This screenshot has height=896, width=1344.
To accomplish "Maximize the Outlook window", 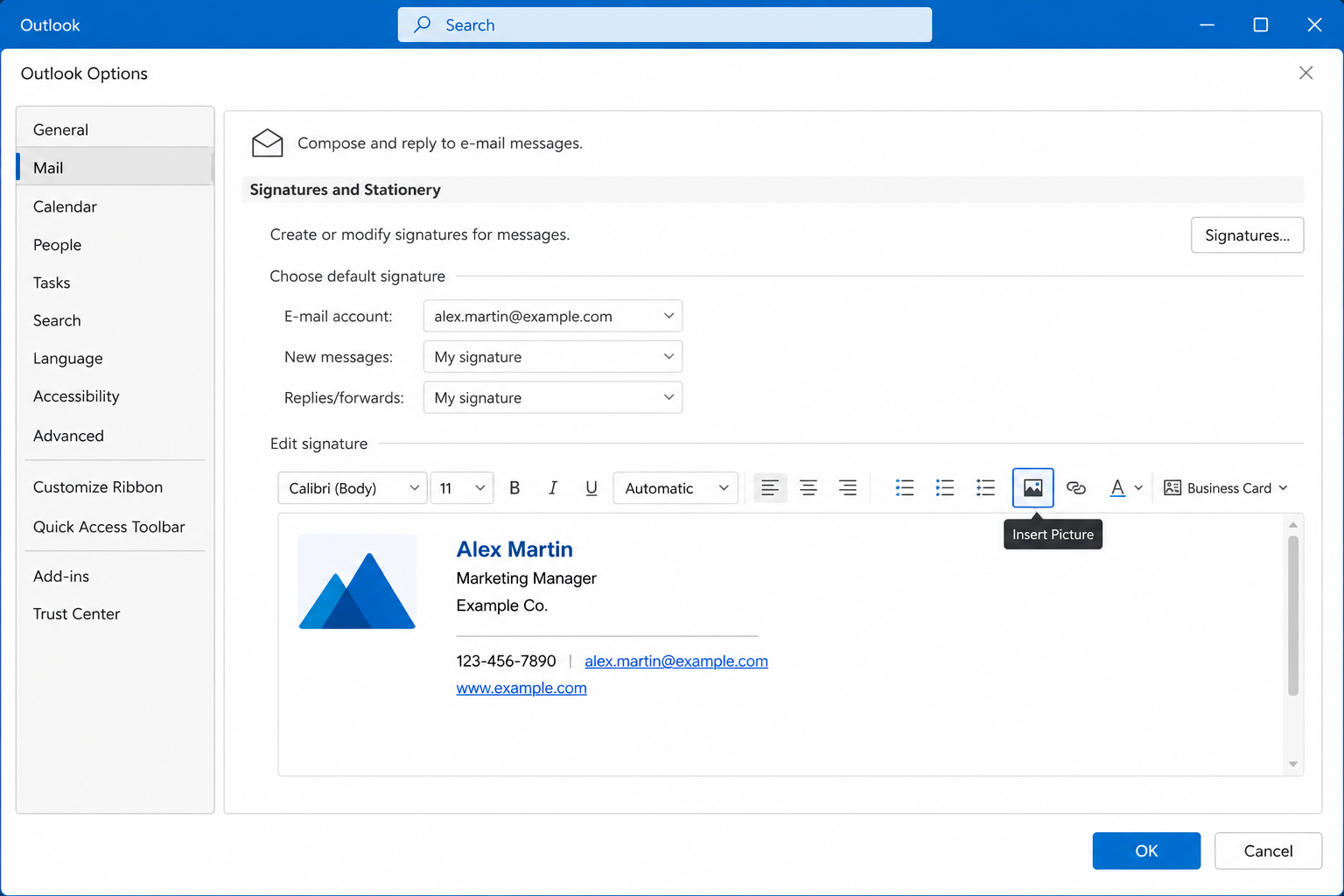I will pos(1261,24).
